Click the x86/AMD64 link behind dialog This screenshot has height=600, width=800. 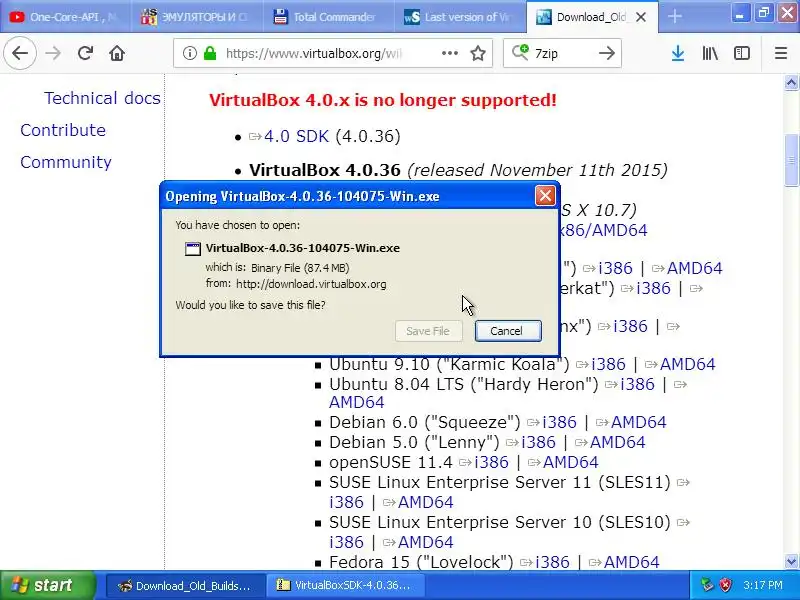[604, 230]
